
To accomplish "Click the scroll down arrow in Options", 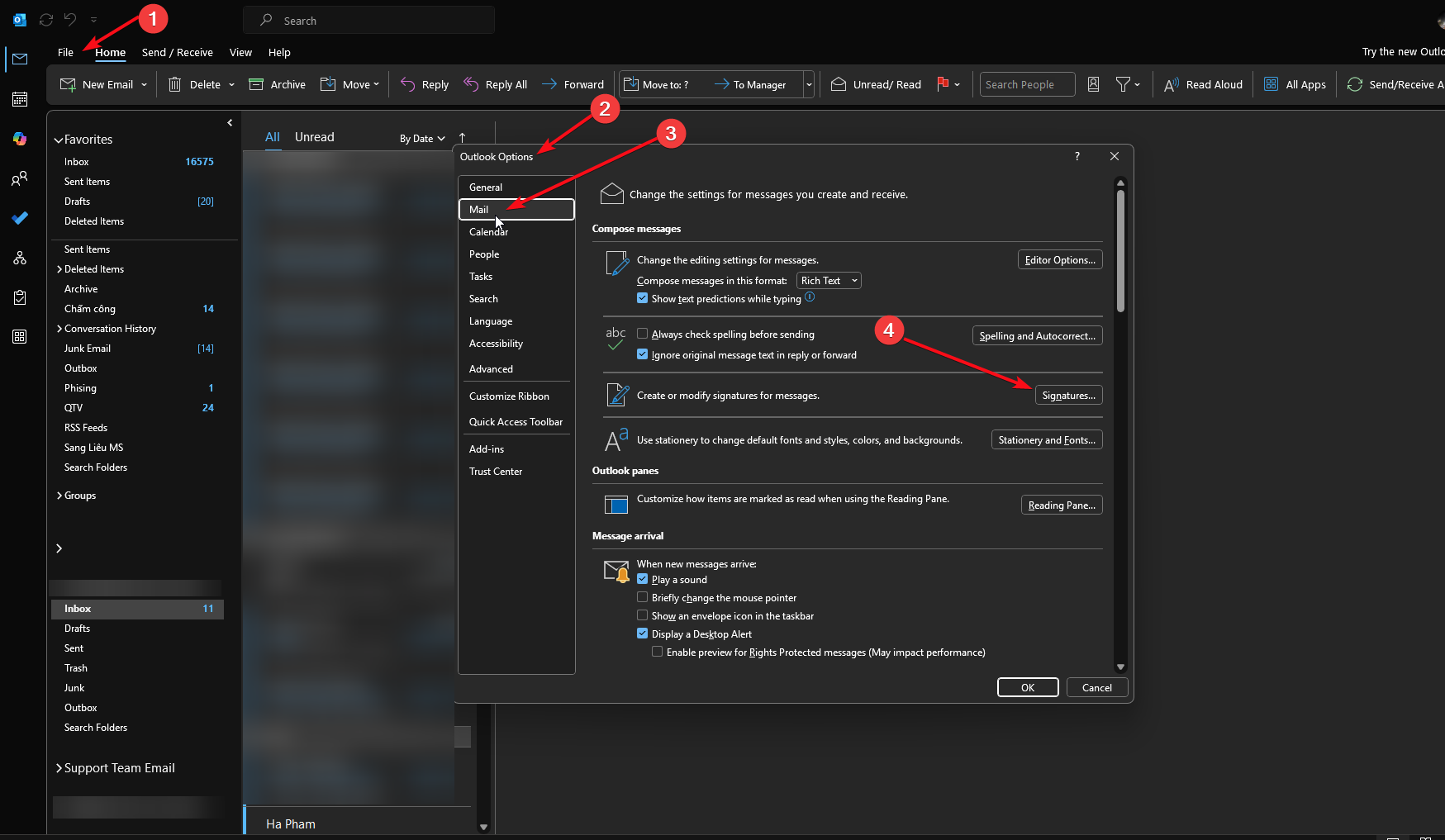I will pyautogui.click(x=1120, y=667).
